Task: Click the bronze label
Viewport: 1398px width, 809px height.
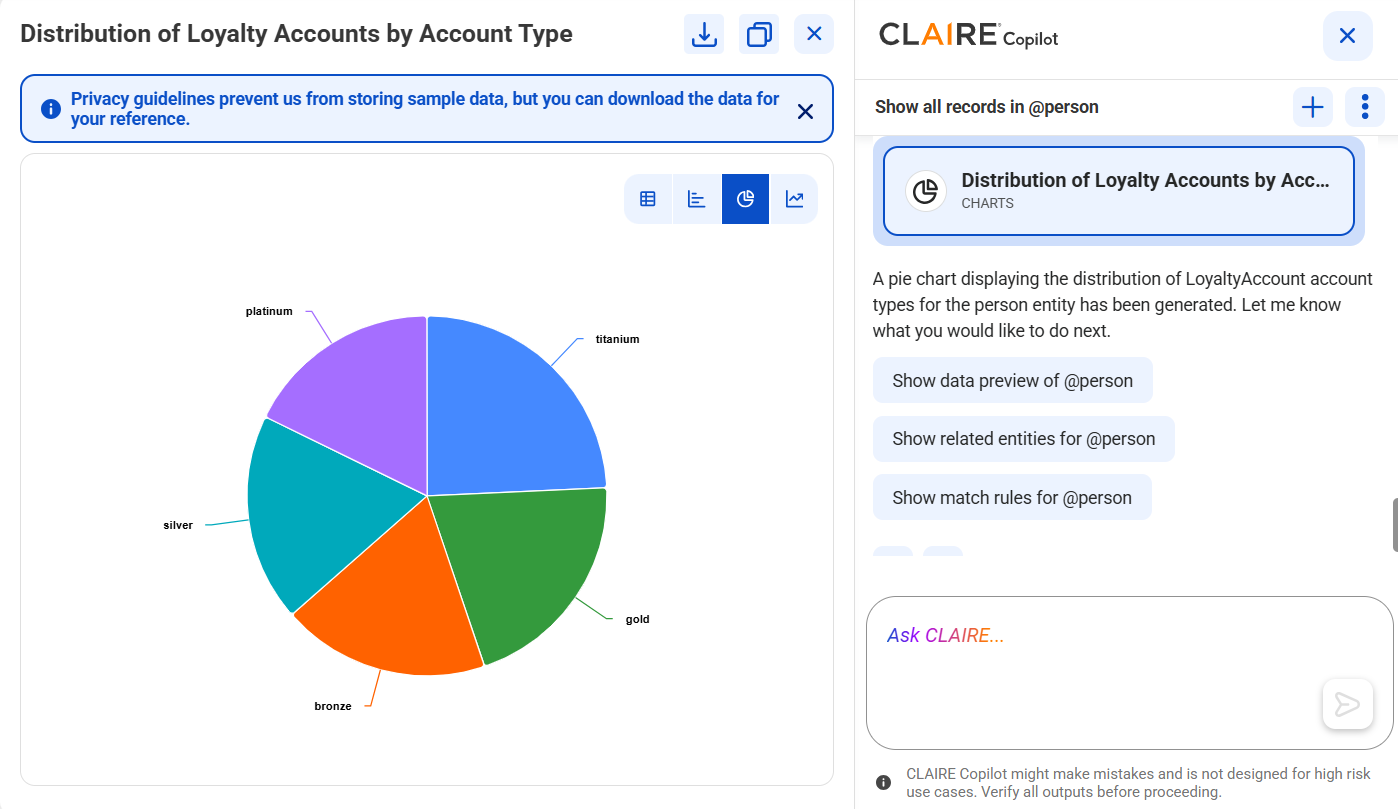Action: pos(333,706)
